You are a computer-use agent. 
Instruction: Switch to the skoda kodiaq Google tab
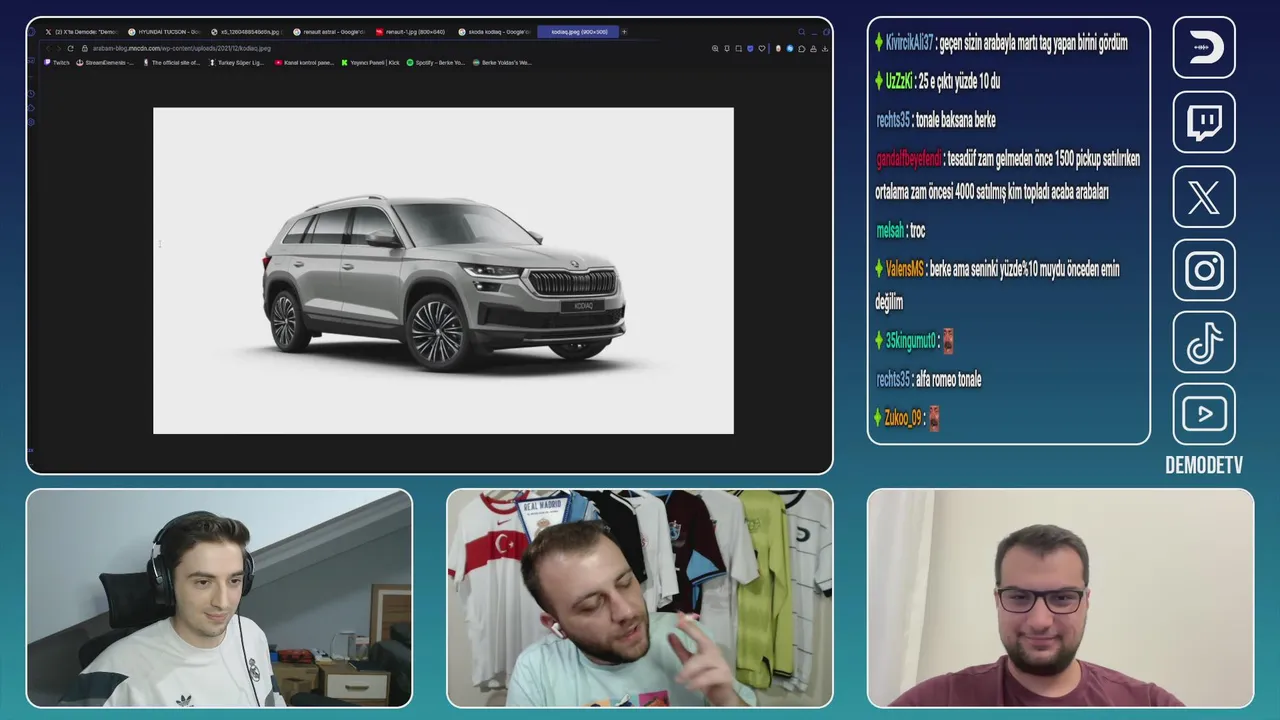tap(494, 32)
